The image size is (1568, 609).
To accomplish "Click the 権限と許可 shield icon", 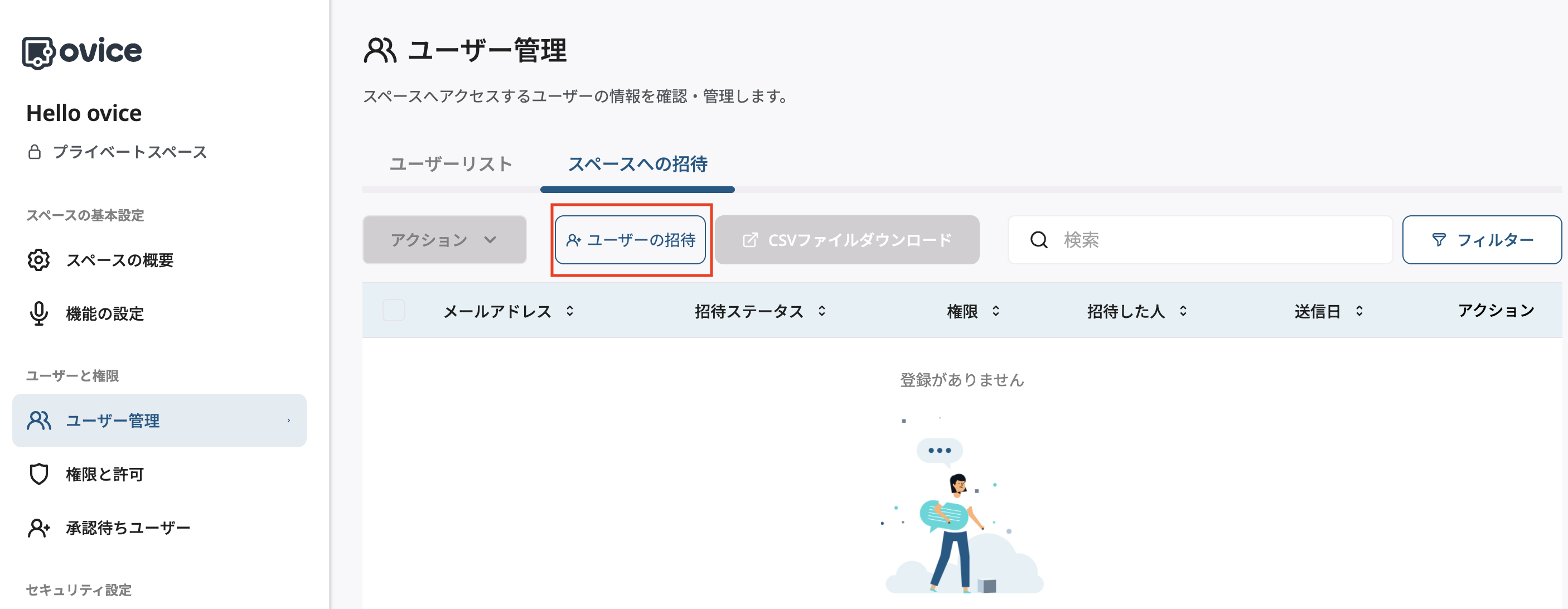I will [x=38, y=474].
